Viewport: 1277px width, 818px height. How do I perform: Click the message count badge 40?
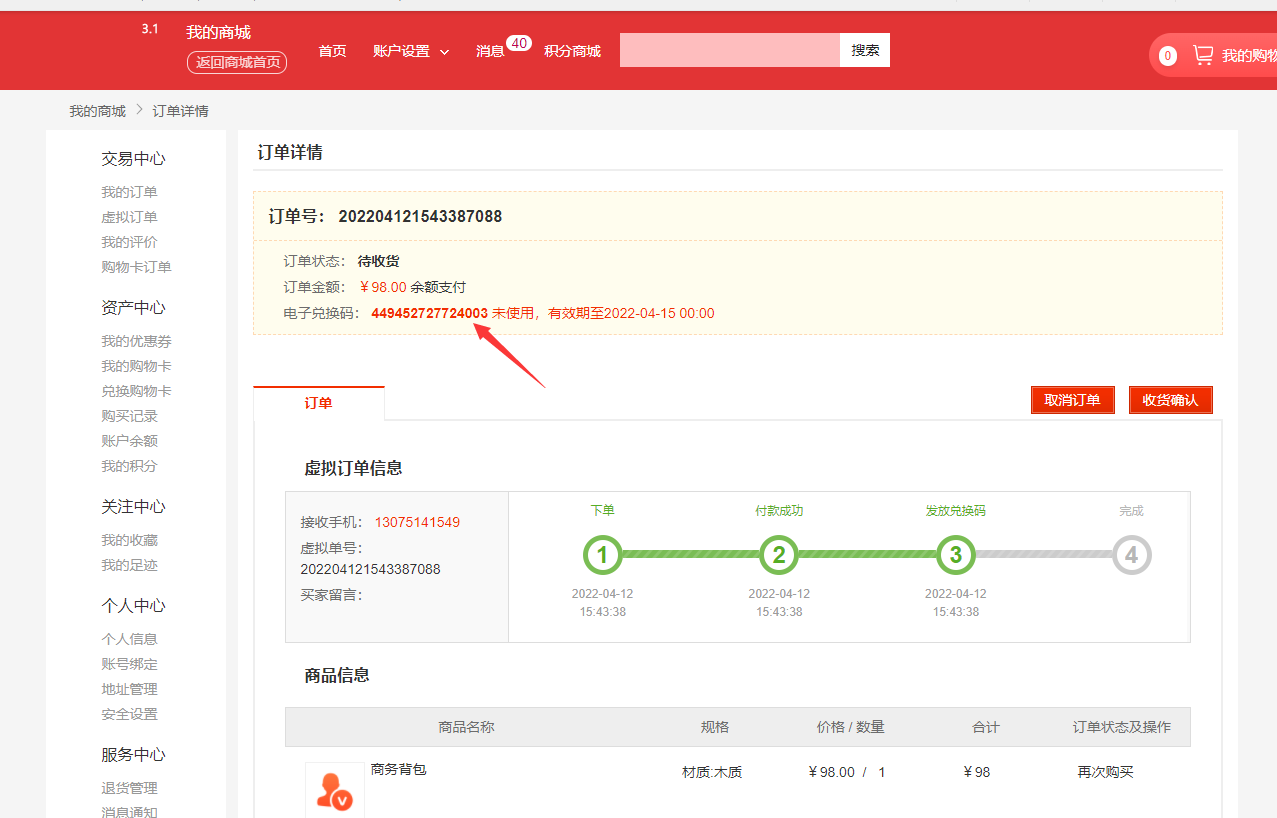tap(518, 43)
